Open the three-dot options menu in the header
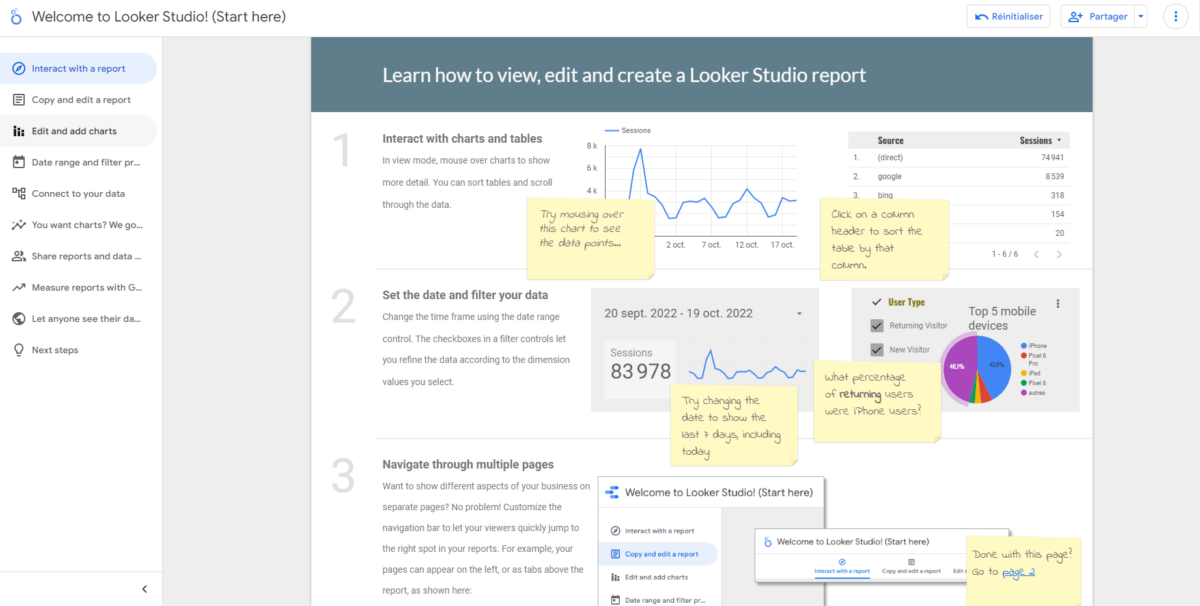 pyautogui.click(x=1176, y=16)
